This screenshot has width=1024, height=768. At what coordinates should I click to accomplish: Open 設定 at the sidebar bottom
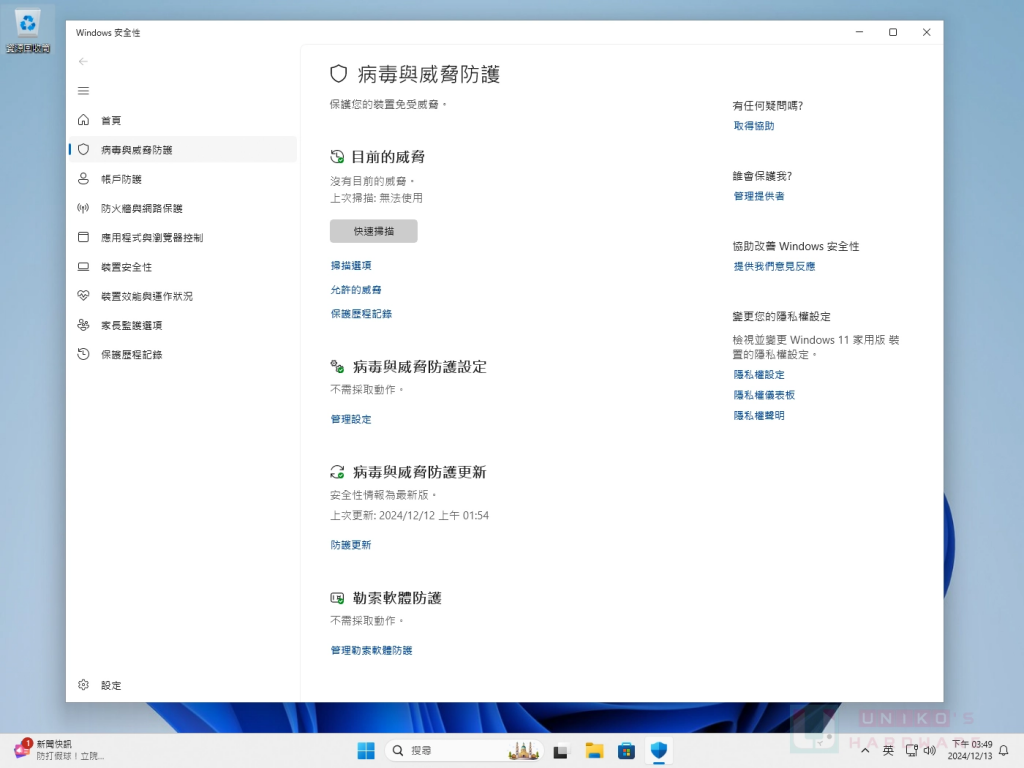[182, 685]
